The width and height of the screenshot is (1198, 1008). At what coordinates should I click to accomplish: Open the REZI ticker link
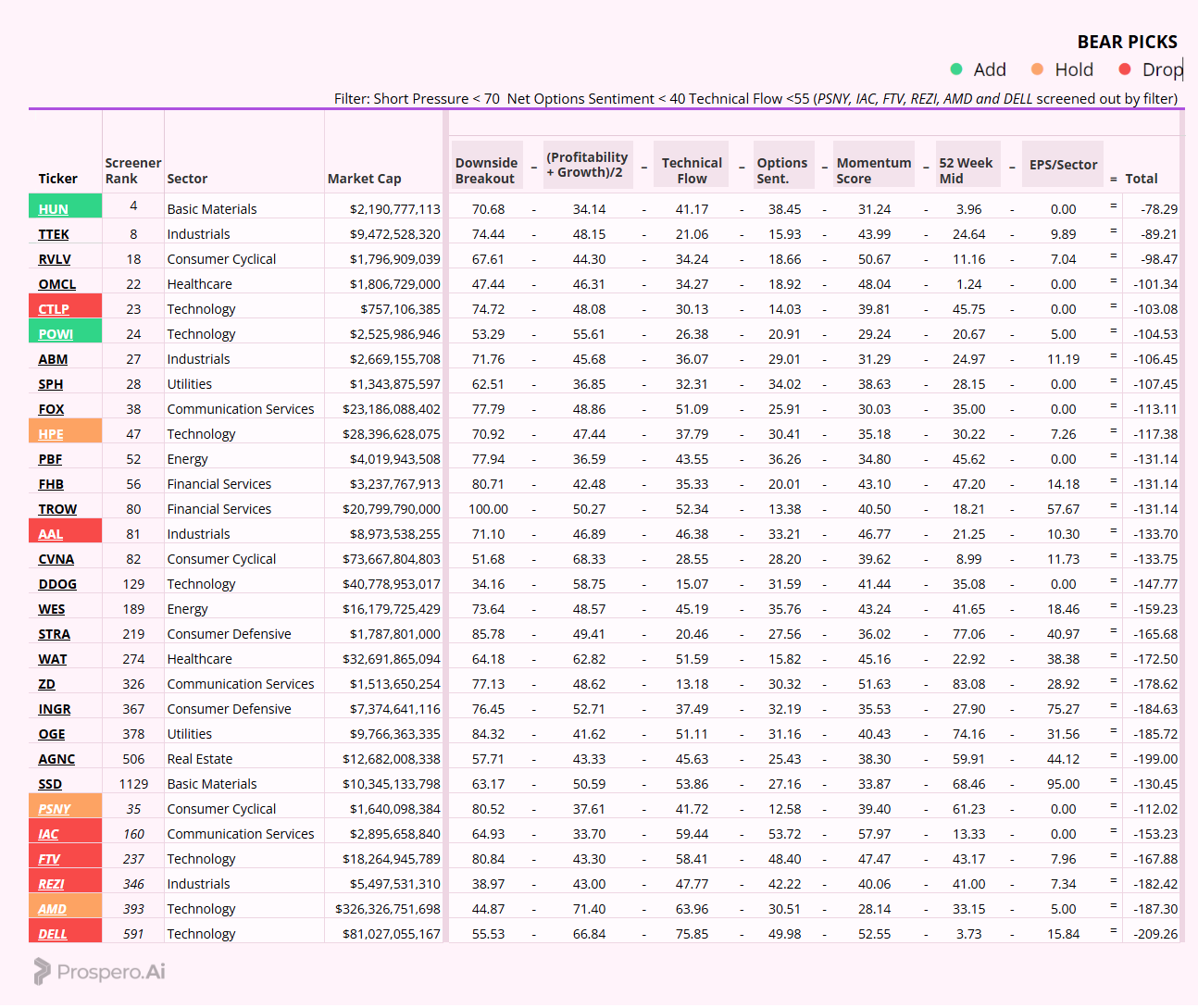click(52, 884)
